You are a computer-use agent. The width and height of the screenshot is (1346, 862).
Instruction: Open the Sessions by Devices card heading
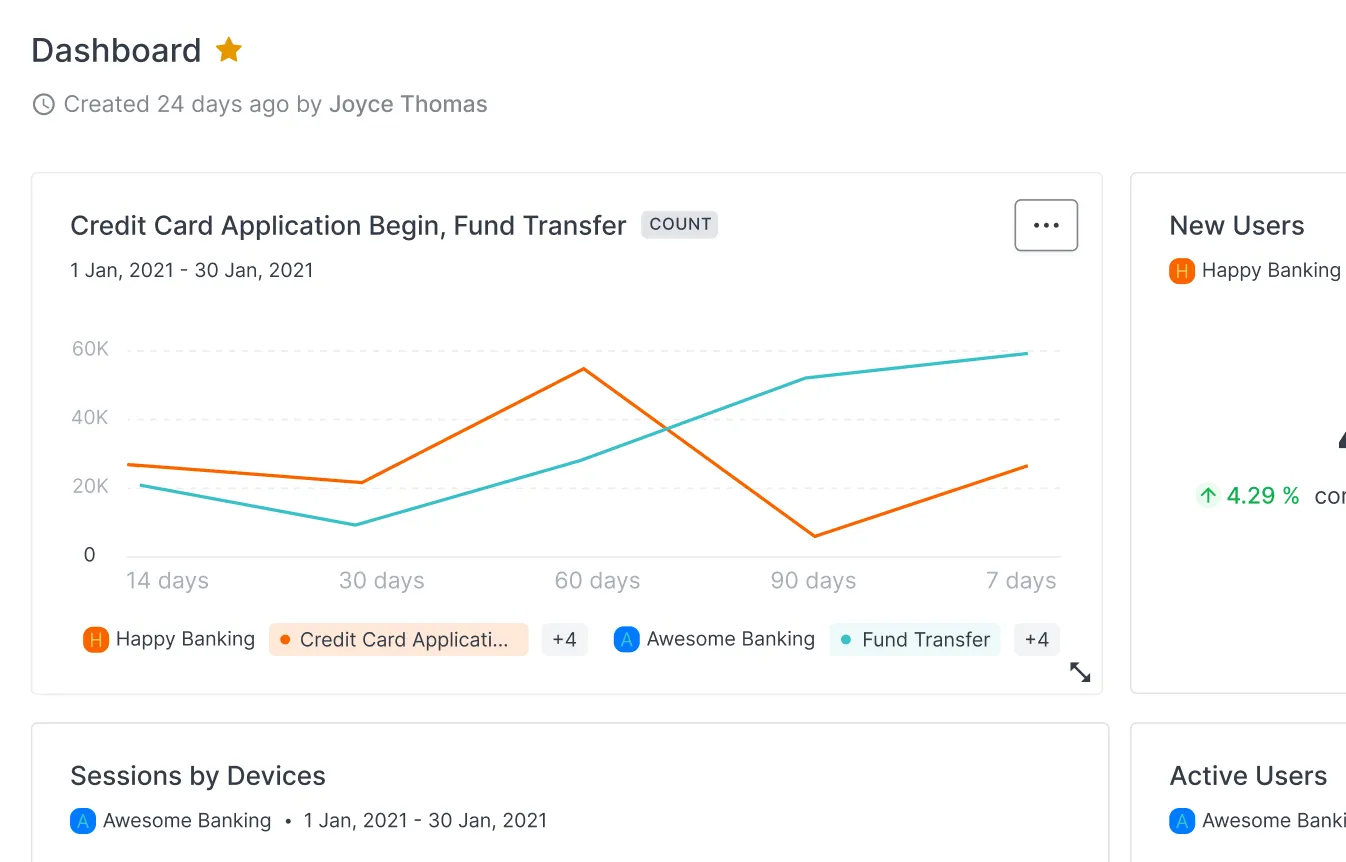pos(197,775)
